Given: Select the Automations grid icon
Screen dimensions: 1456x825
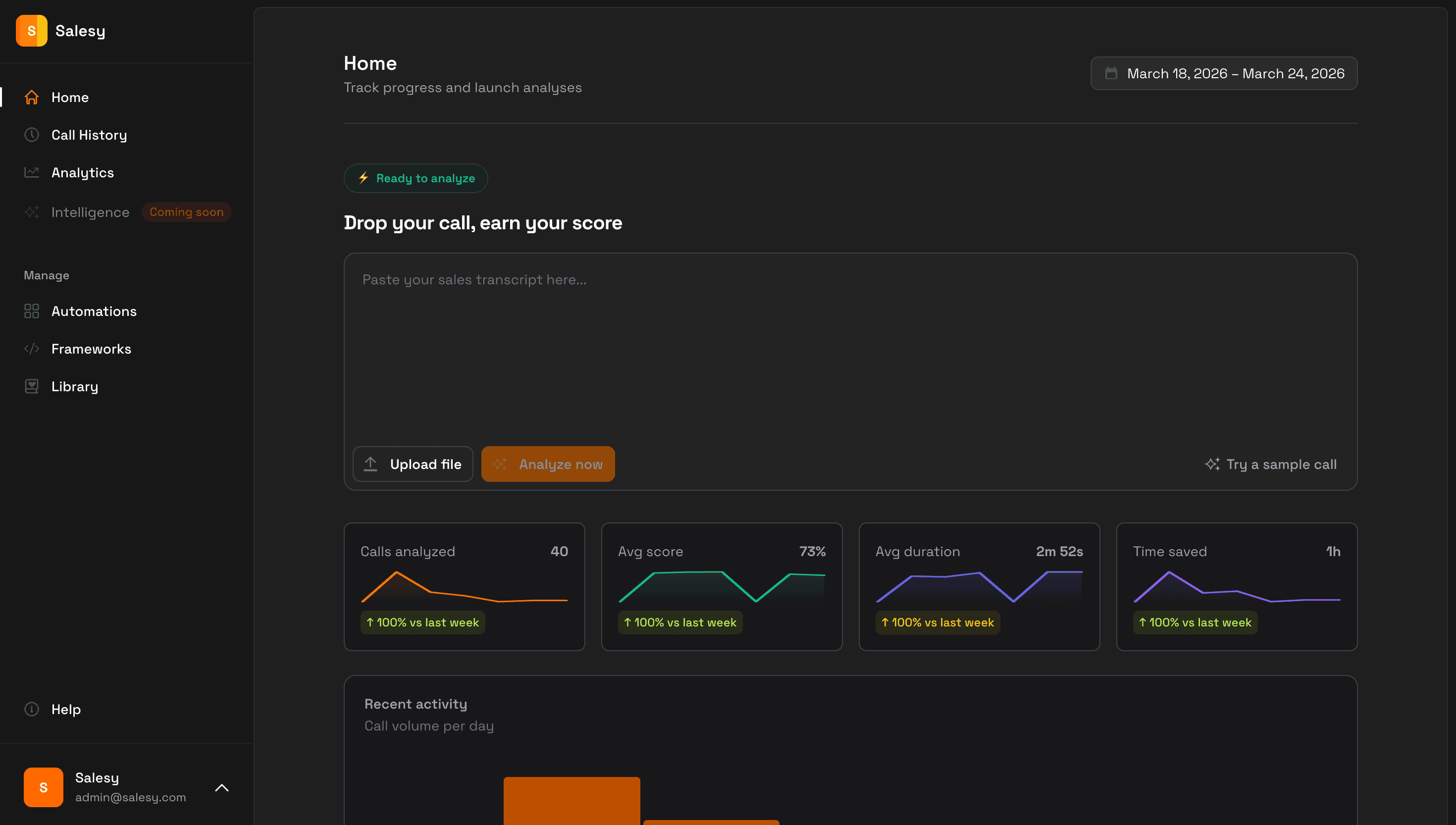Looking at the screenshot, I should 31,310.
